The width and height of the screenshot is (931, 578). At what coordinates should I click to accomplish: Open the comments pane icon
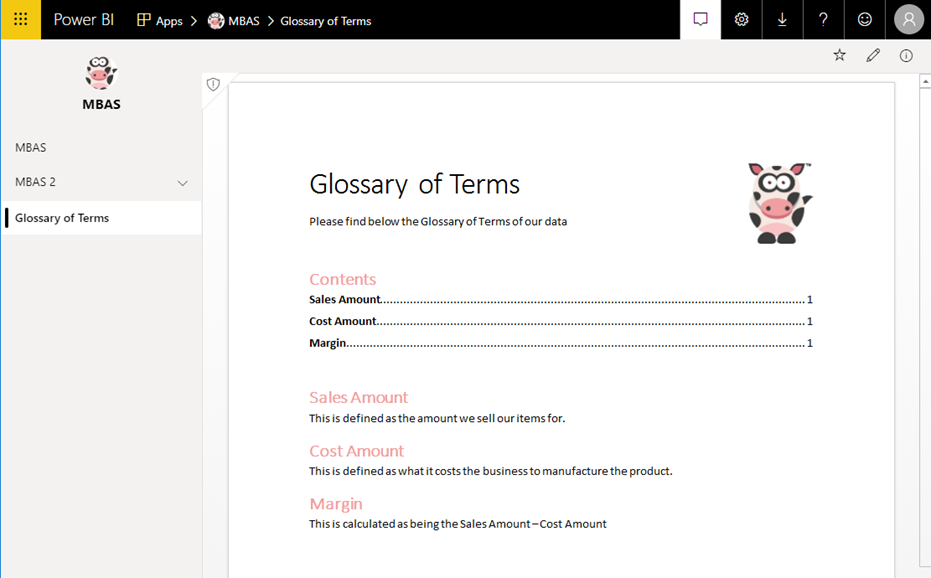click(700, 20)
